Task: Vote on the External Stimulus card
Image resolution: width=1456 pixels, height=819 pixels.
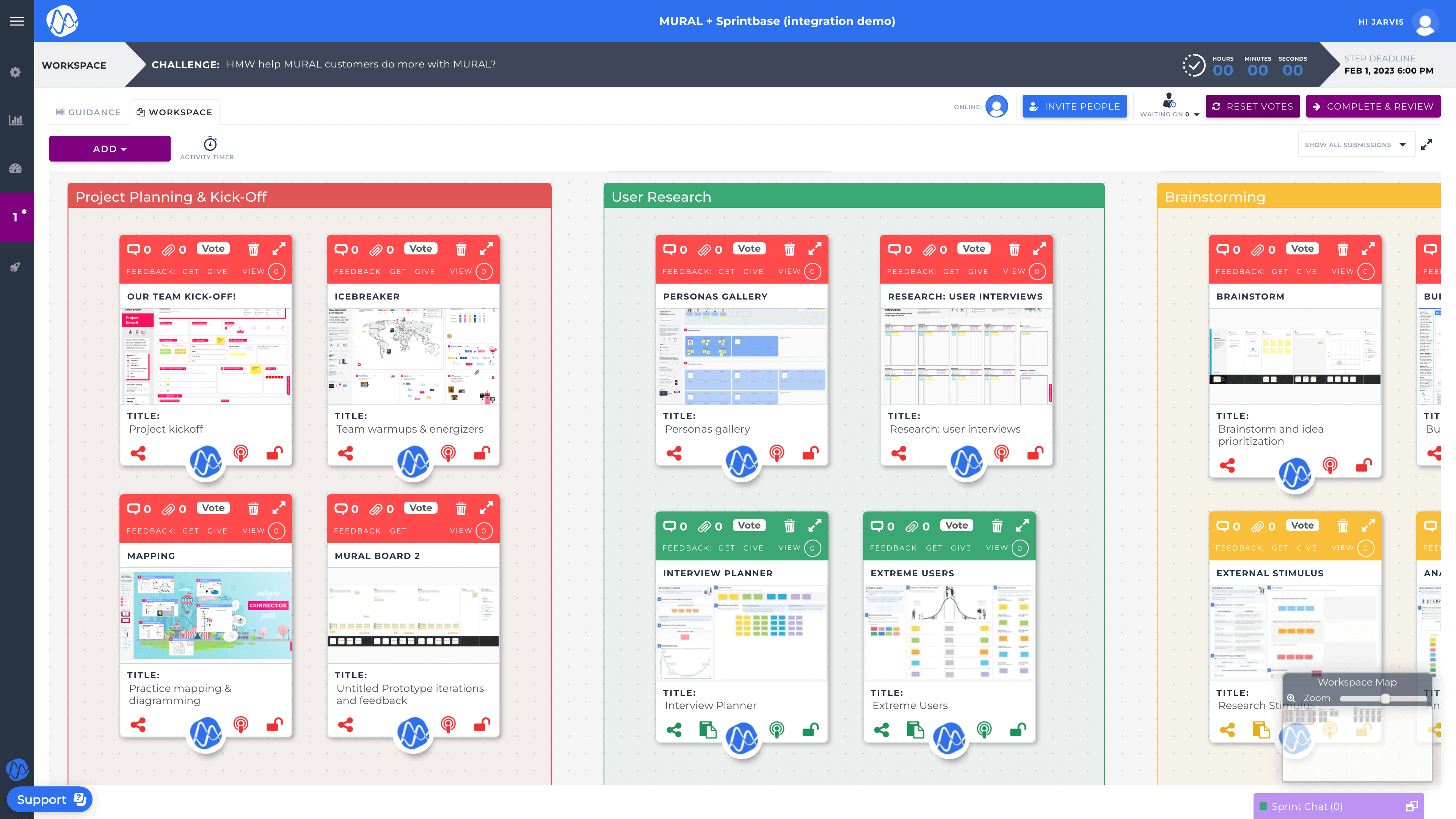Action: click(x=1302, y=525)
